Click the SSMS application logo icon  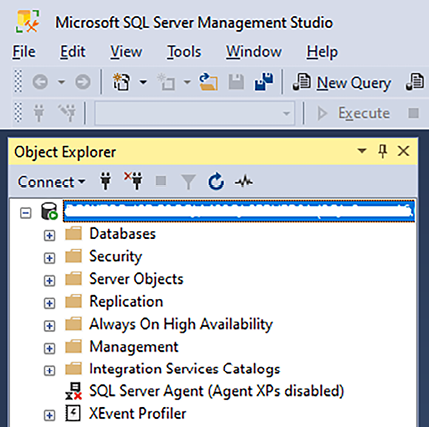pyautogui.click(x=28, y=21)
